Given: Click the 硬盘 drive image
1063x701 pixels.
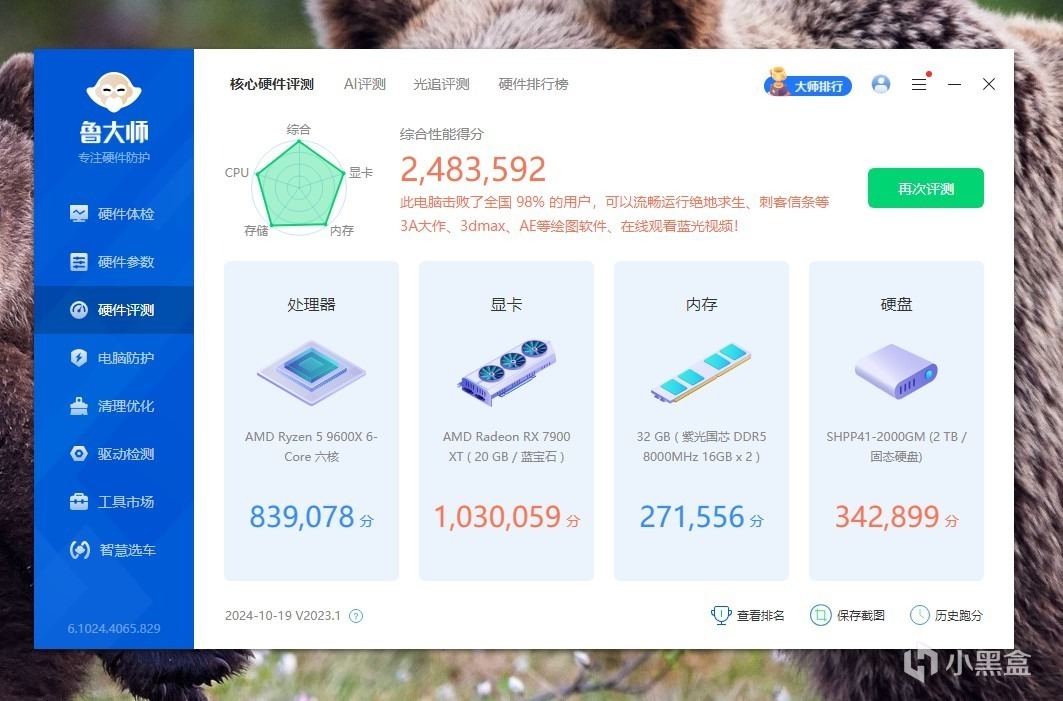Looking at the screenshot, I should click(896, 372).
